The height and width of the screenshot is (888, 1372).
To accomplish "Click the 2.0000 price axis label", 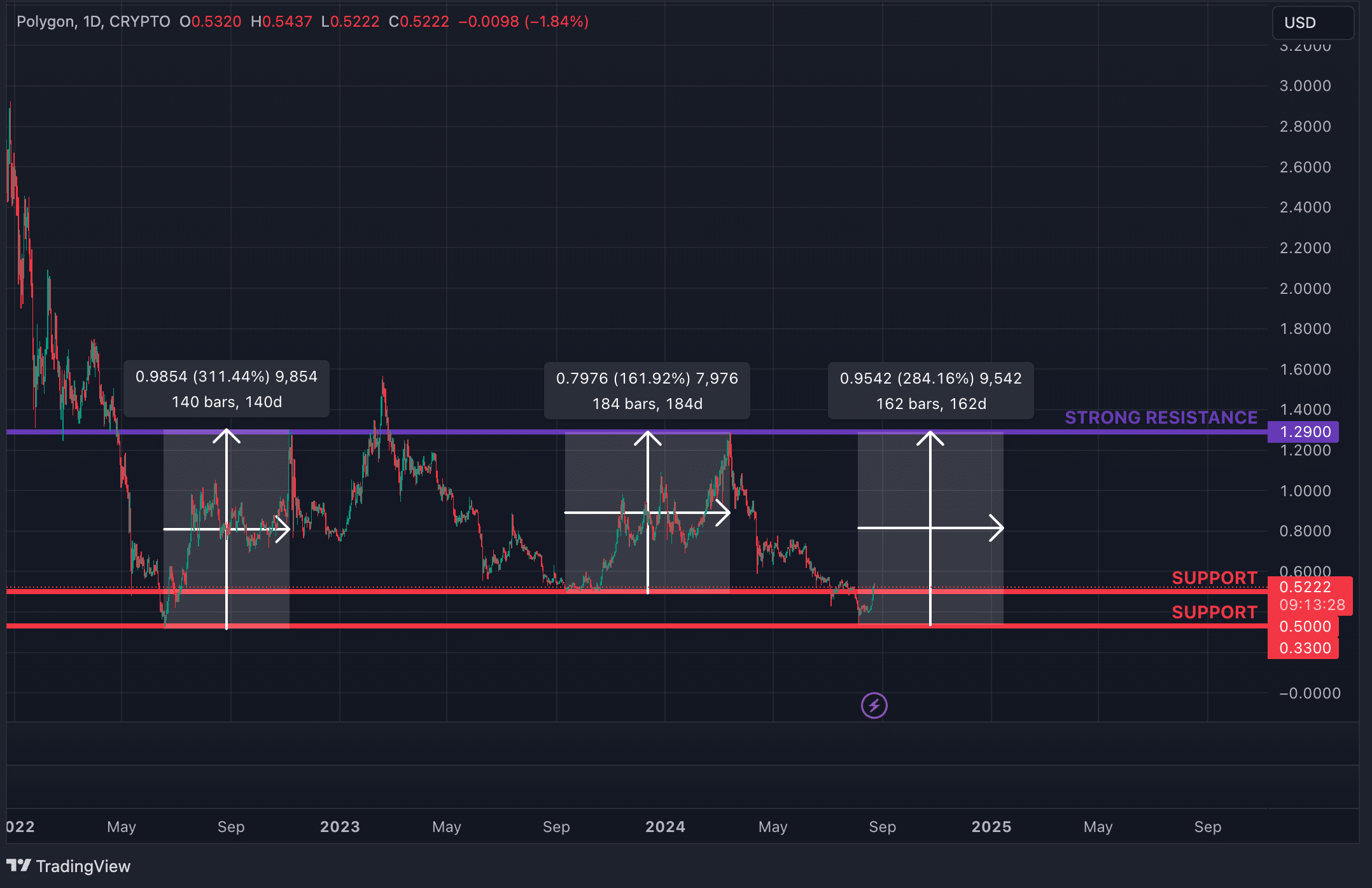I will 1305,289.
